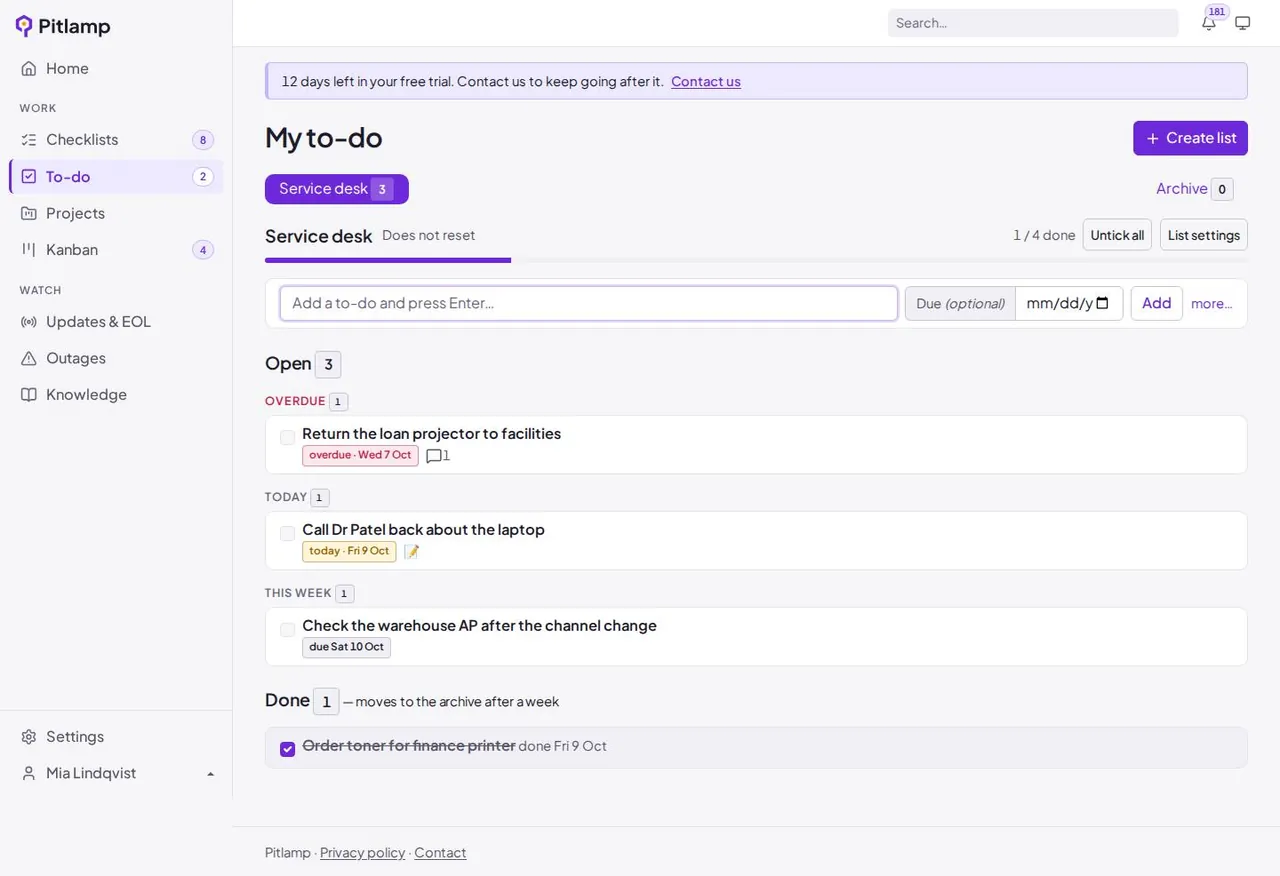
Task: Click the Kanban board icon in the sidebar
Action: click(29, 250)
